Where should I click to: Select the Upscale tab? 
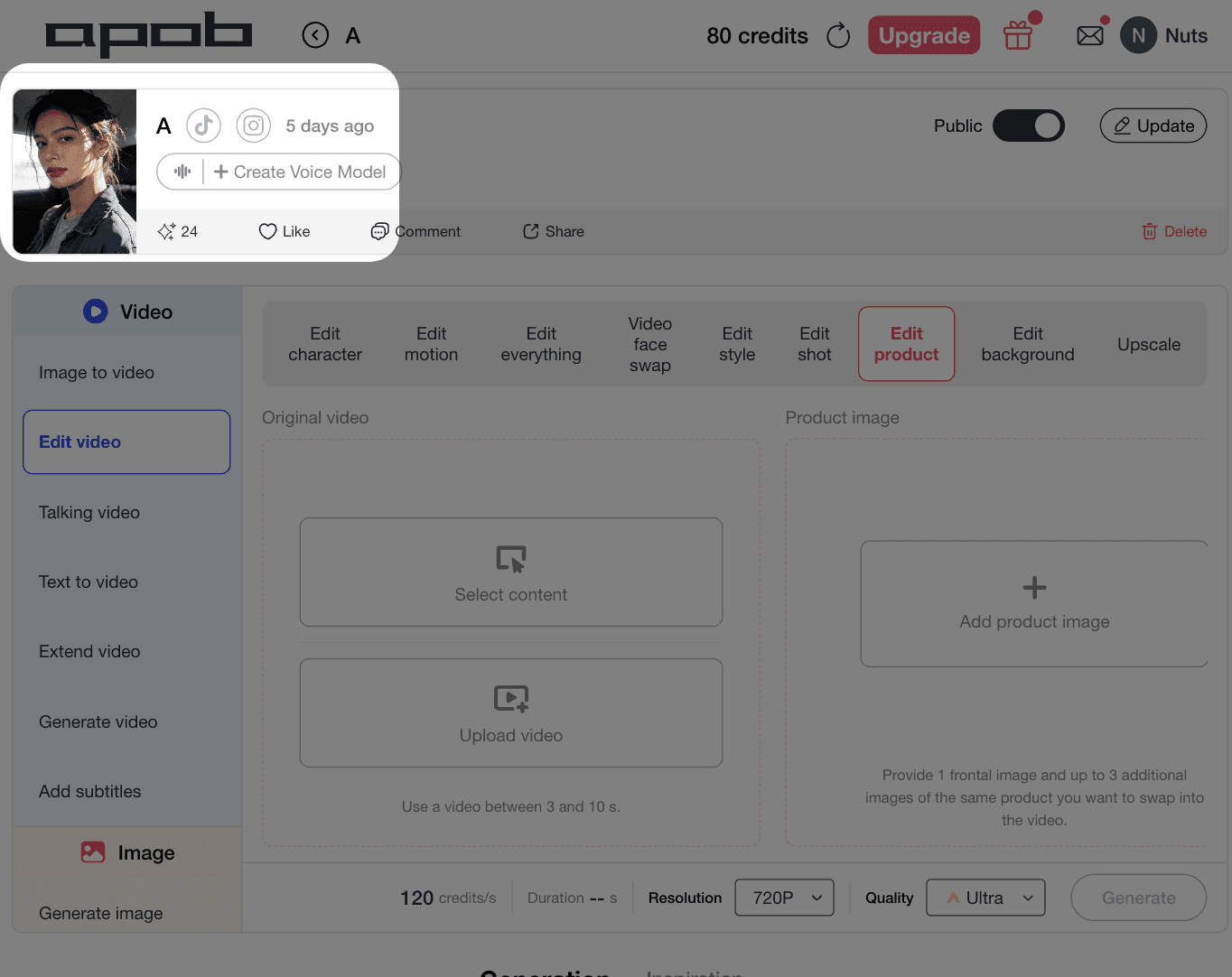[1149, 344]
